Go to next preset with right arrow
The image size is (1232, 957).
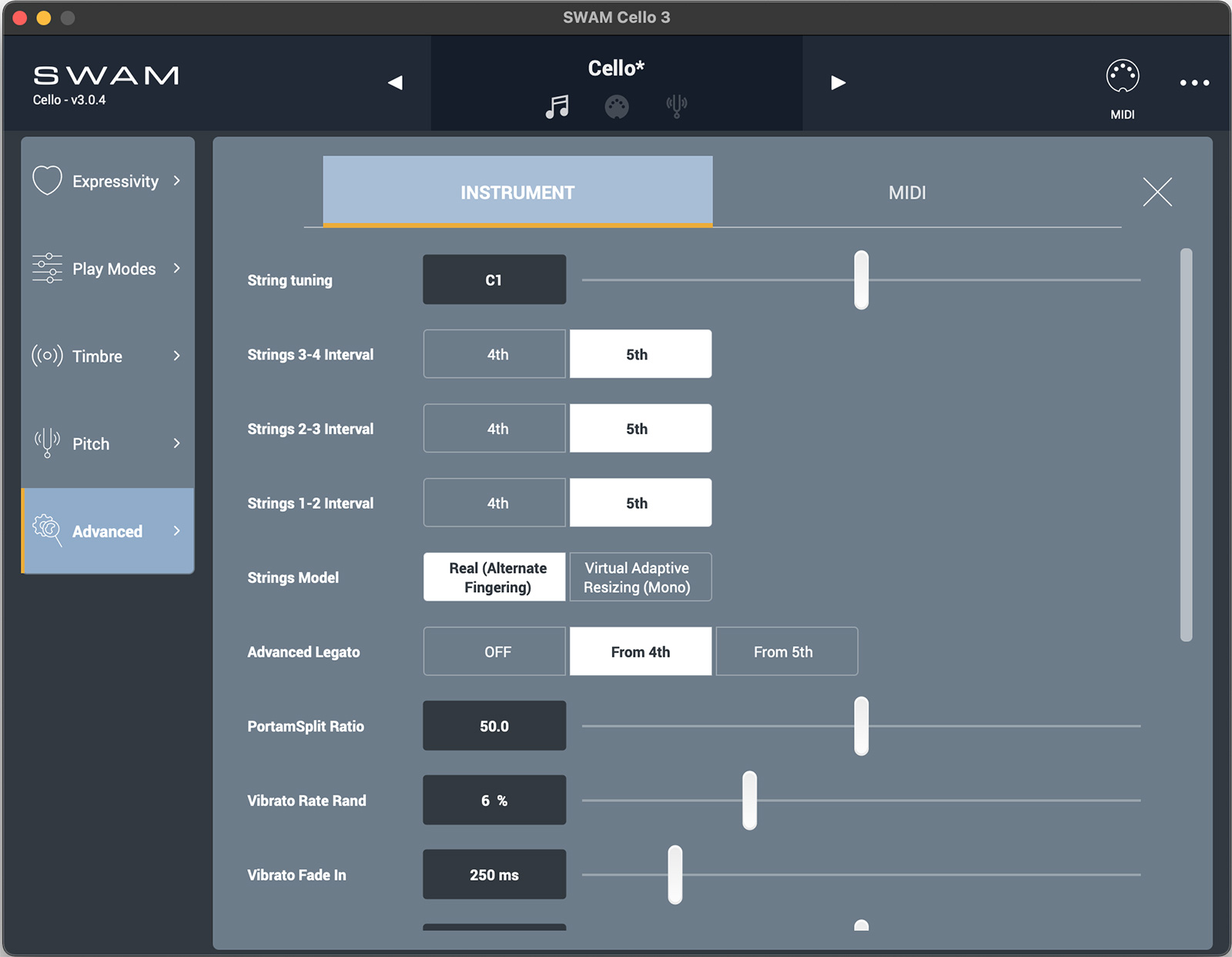pyautogui.click(x=839, y=82)
